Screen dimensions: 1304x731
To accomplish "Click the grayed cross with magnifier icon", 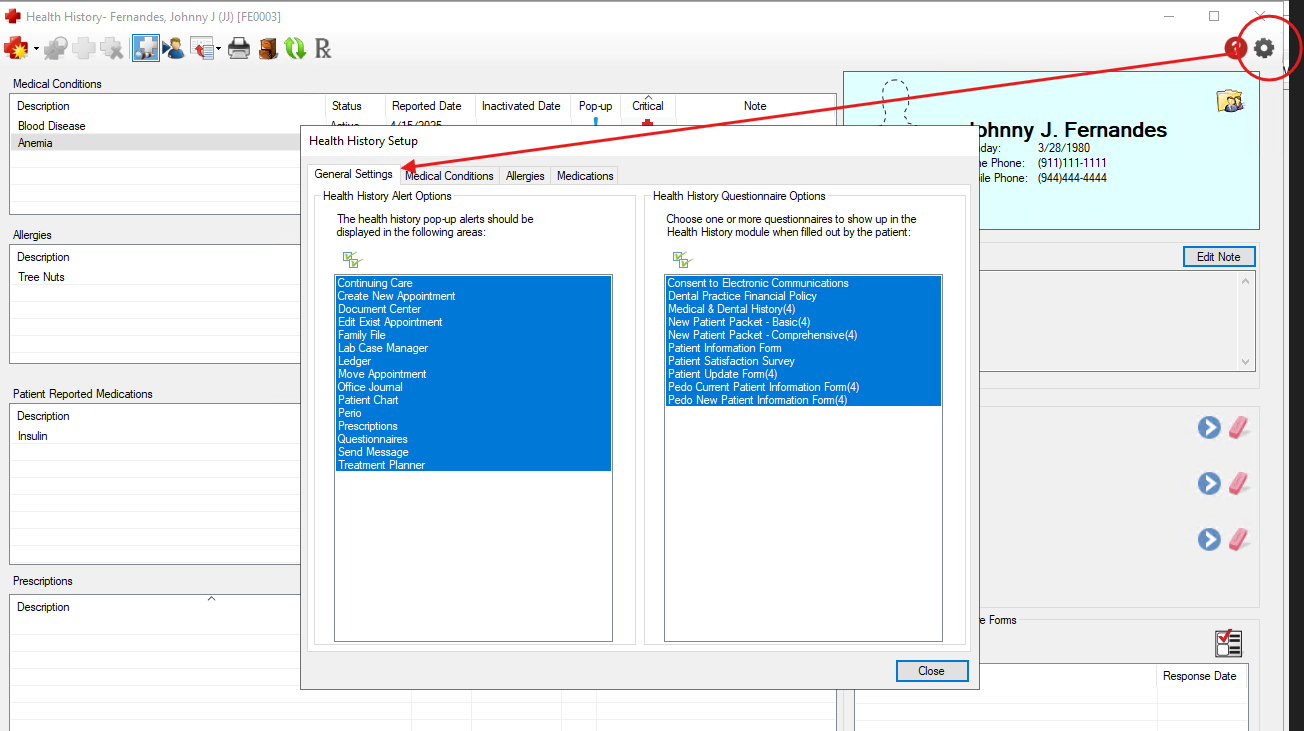I will click(56, 47).
